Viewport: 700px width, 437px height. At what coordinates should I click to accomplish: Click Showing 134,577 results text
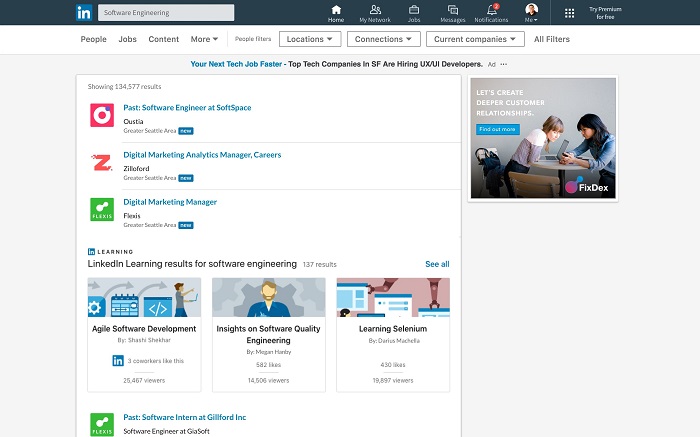pos(124,87)
